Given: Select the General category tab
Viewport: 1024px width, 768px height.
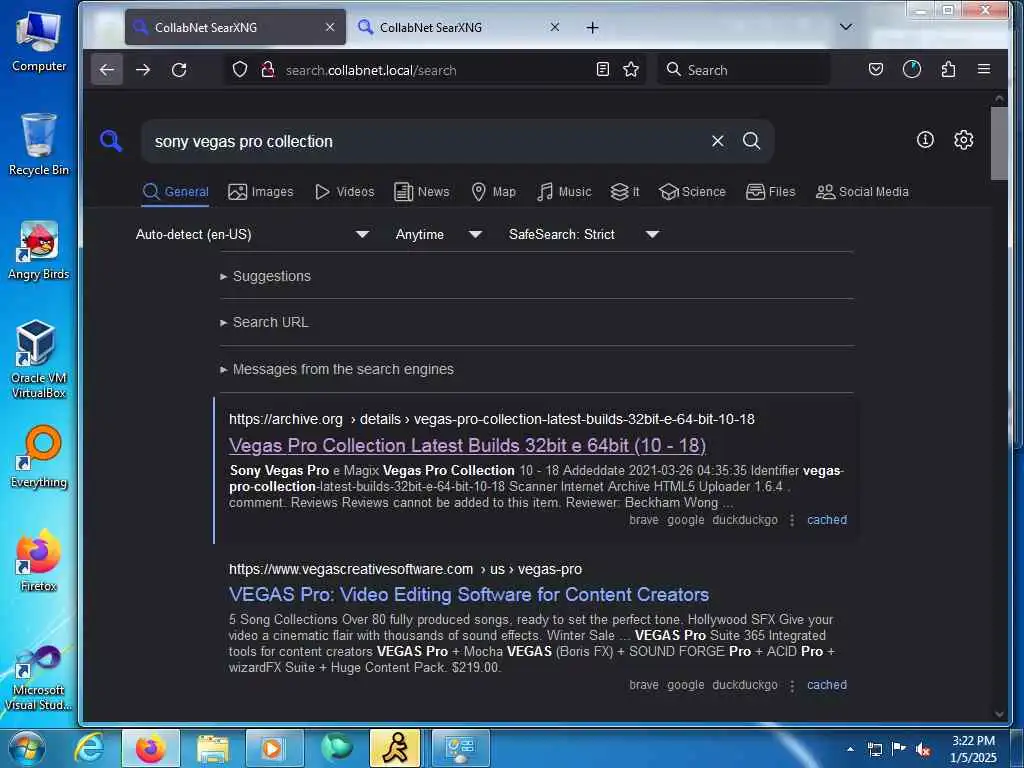Looking at the screenshot, I should click(x=176, y=192).
